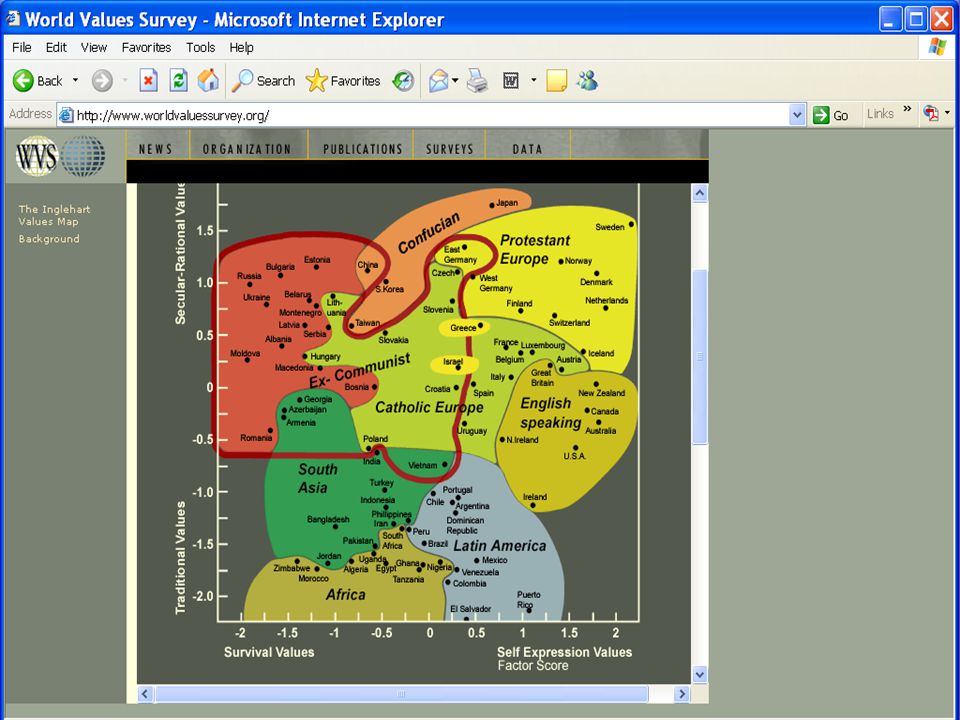
Task: Click the Go arrow button
Action: click(x=831, y=115)
